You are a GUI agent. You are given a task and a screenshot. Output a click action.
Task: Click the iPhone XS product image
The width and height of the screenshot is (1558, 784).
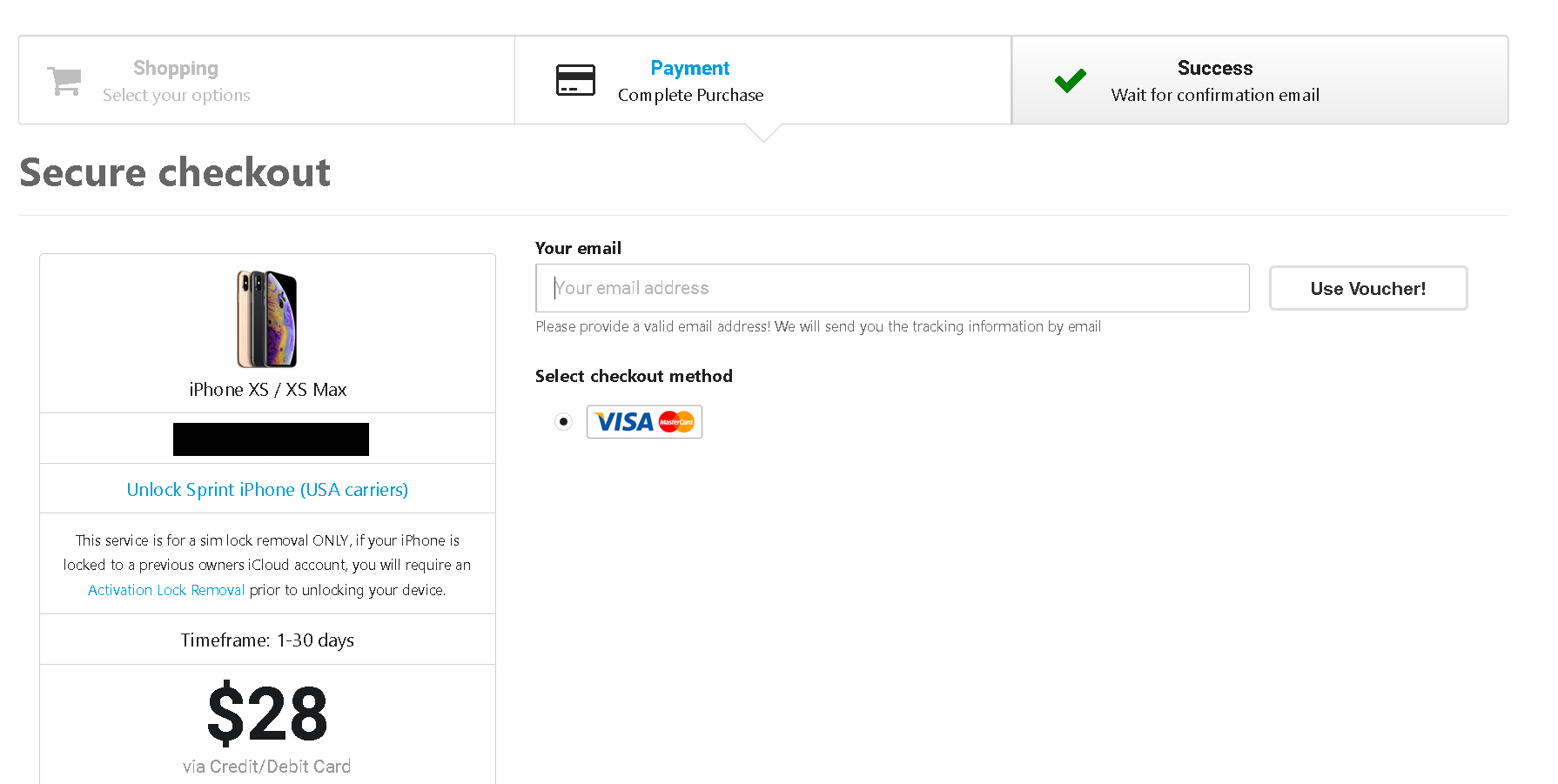[x=267, y=318]
